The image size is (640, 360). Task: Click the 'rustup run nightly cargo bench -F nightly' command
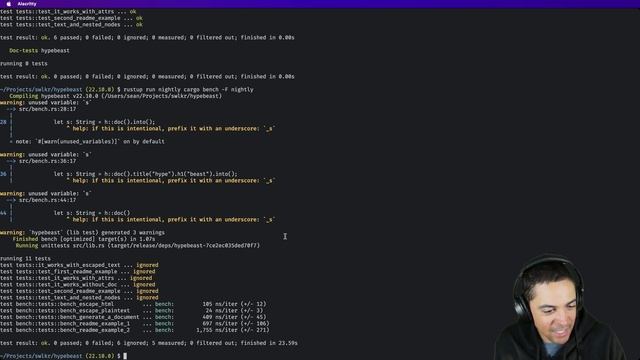point(188,89)
